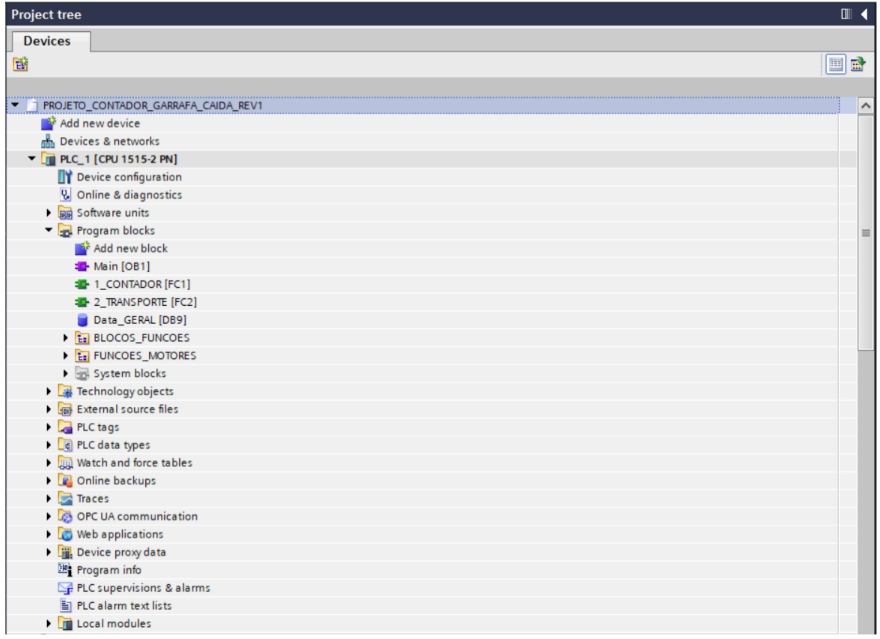880x639 pixels.
Task: Select 2_TRANSPORTE [FC2] block
Action: [138, 302]
